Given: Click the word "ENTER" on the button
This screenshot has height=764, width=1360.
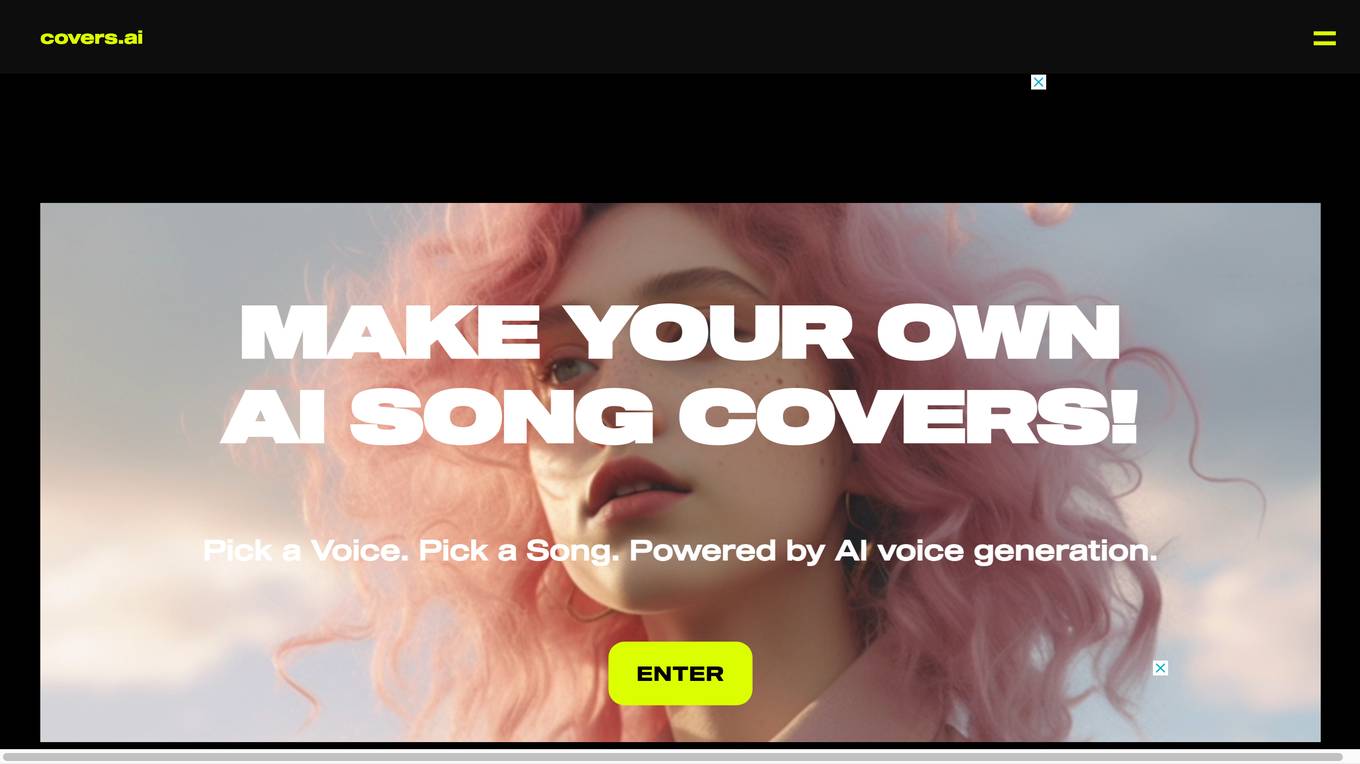Looking at the screenshot, I should point(680,674).
